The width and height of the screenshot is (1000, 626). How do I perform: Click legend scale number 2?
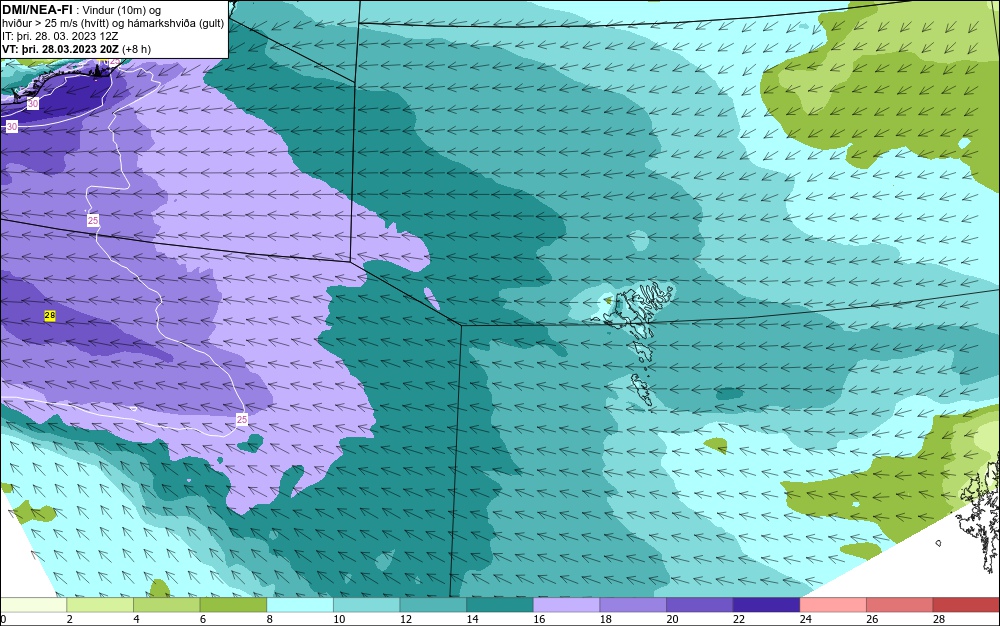(70, 619)
